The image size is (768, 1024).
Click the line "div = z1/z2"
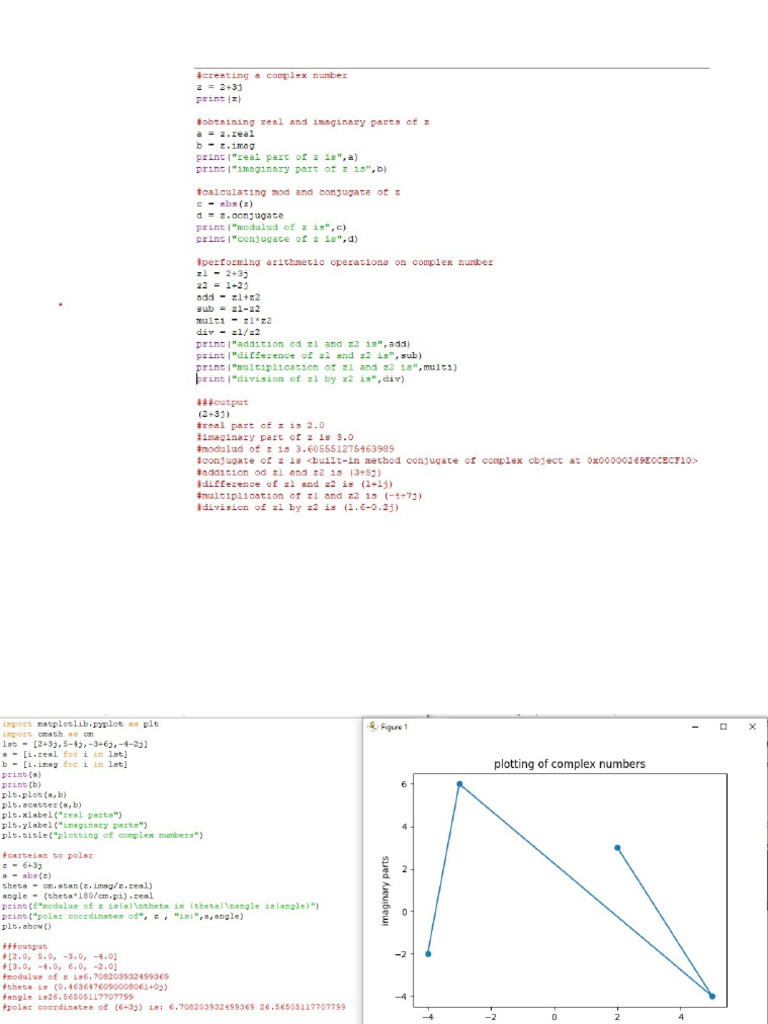pos(228,332)
